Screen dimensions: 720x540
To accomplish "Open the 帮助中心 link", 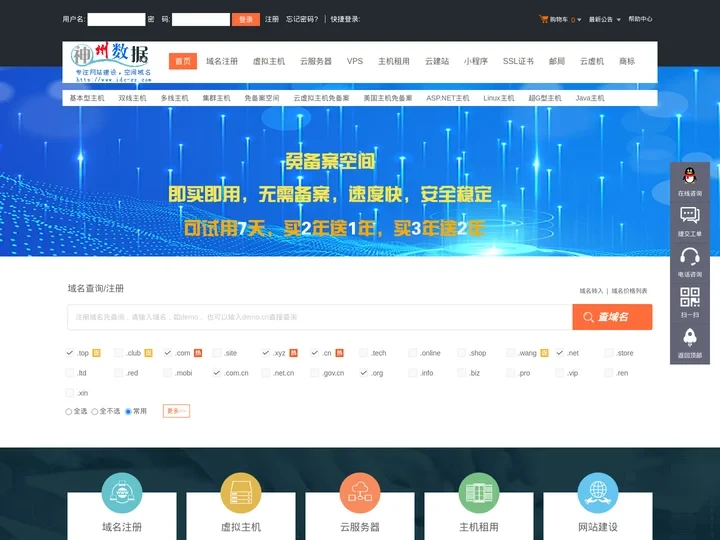I will click(640, 19).
